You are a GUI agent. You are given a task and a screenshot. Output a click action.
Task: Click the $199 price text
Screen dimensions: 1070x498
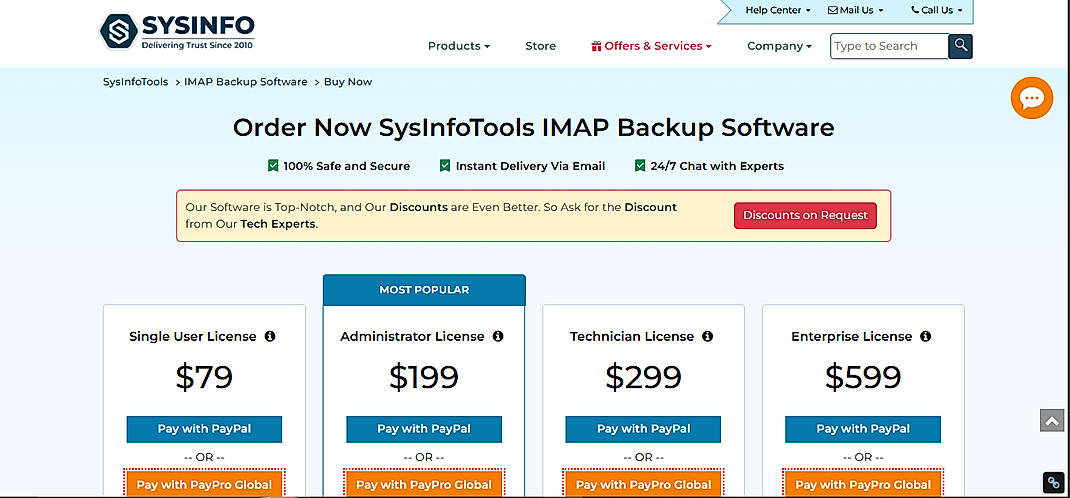[x=424, y=377]
